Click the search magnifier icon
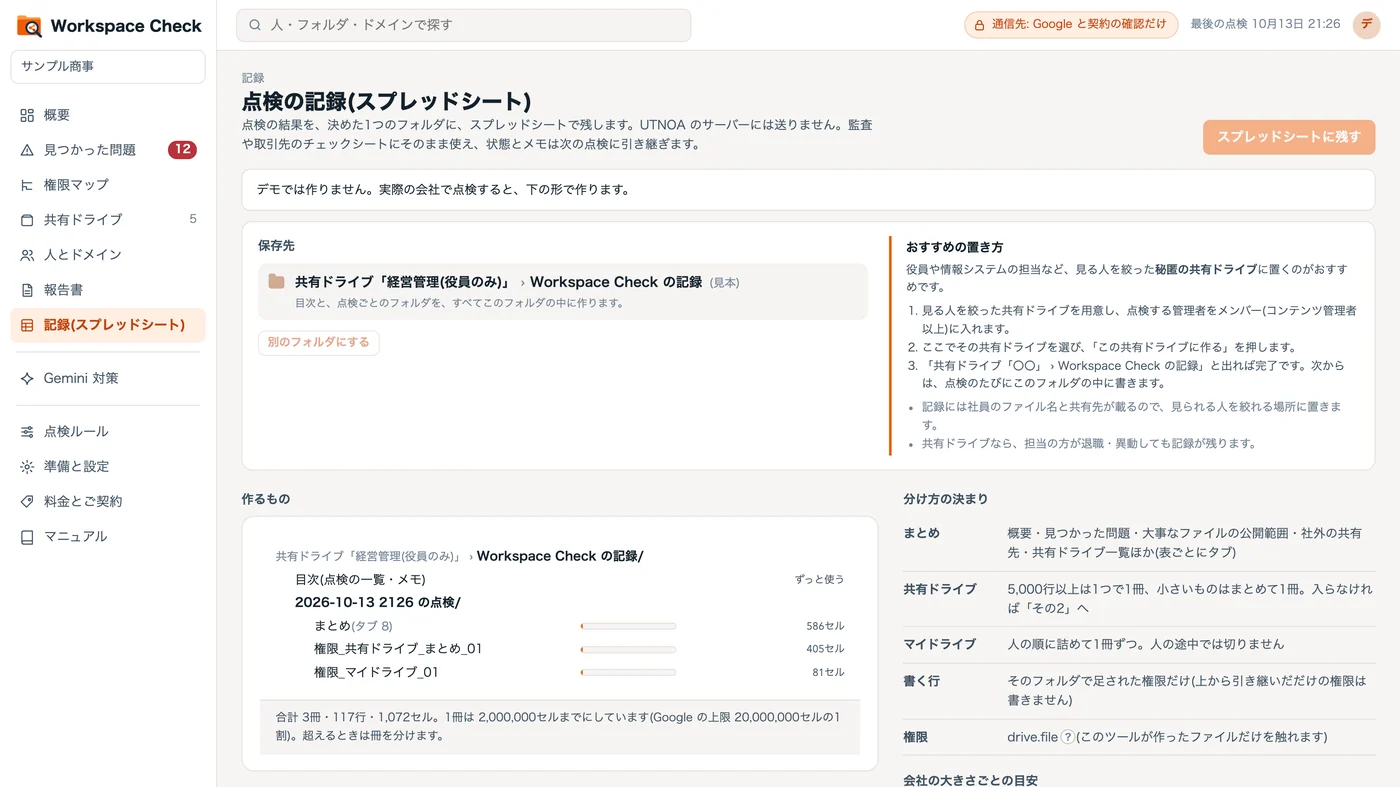 click(x=255, y=25)
